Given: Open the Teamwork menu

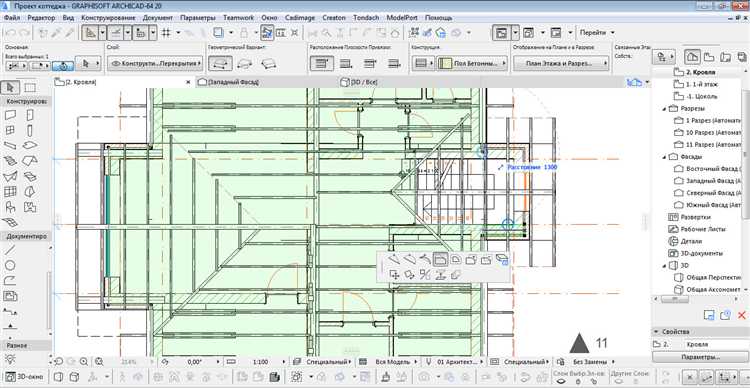Looking at the screenshot, I should click(x=238, y=18).
